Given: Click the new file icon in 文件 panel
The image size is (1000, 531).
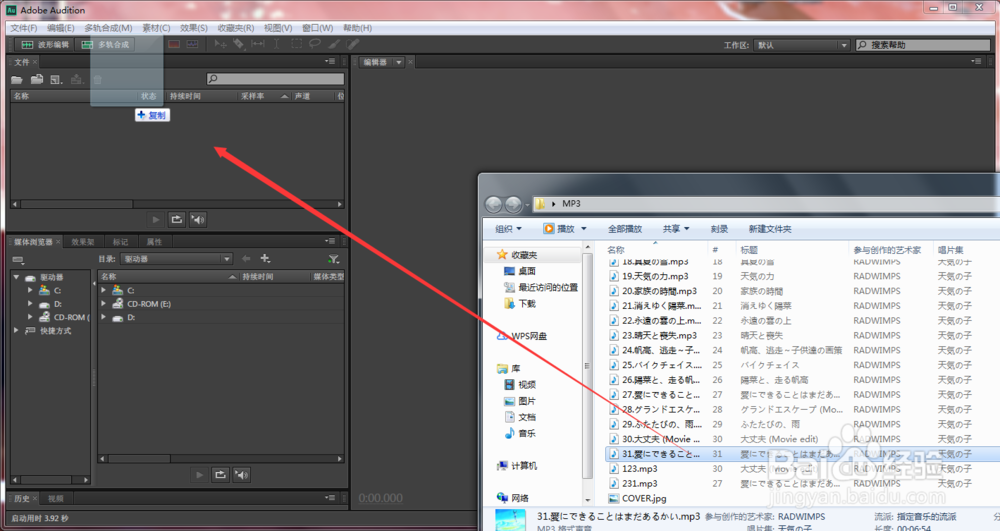Looking at the screenshot, I should click(x=56, y=80).
